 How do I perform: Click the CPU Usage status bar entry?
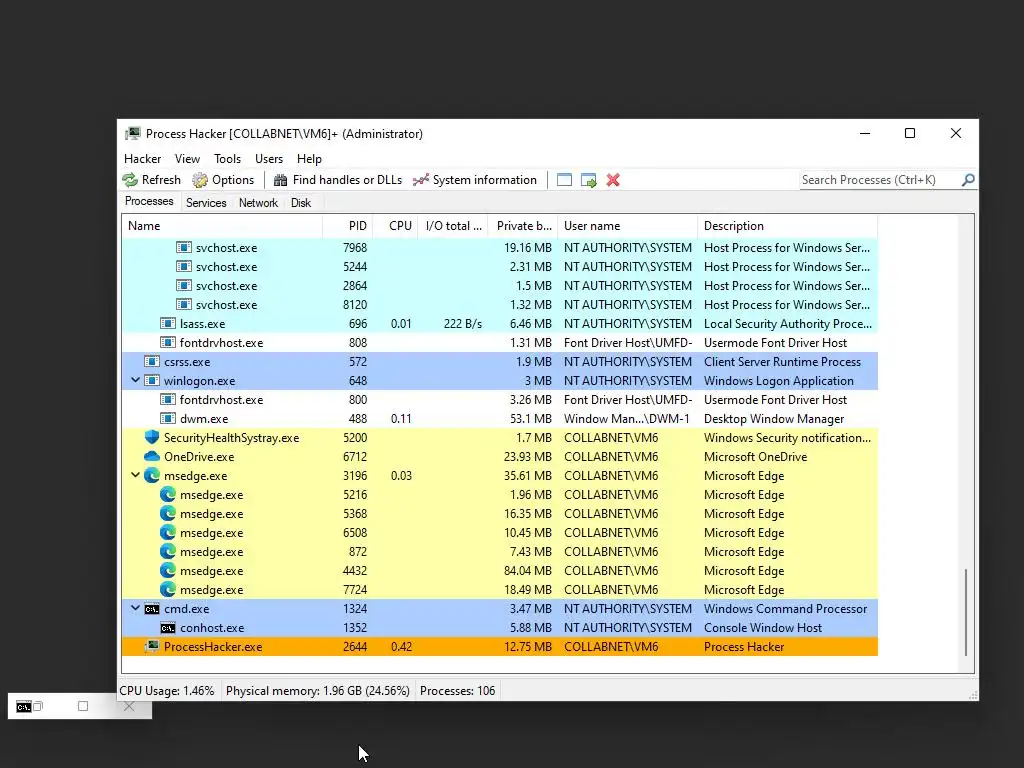(167, 691)
